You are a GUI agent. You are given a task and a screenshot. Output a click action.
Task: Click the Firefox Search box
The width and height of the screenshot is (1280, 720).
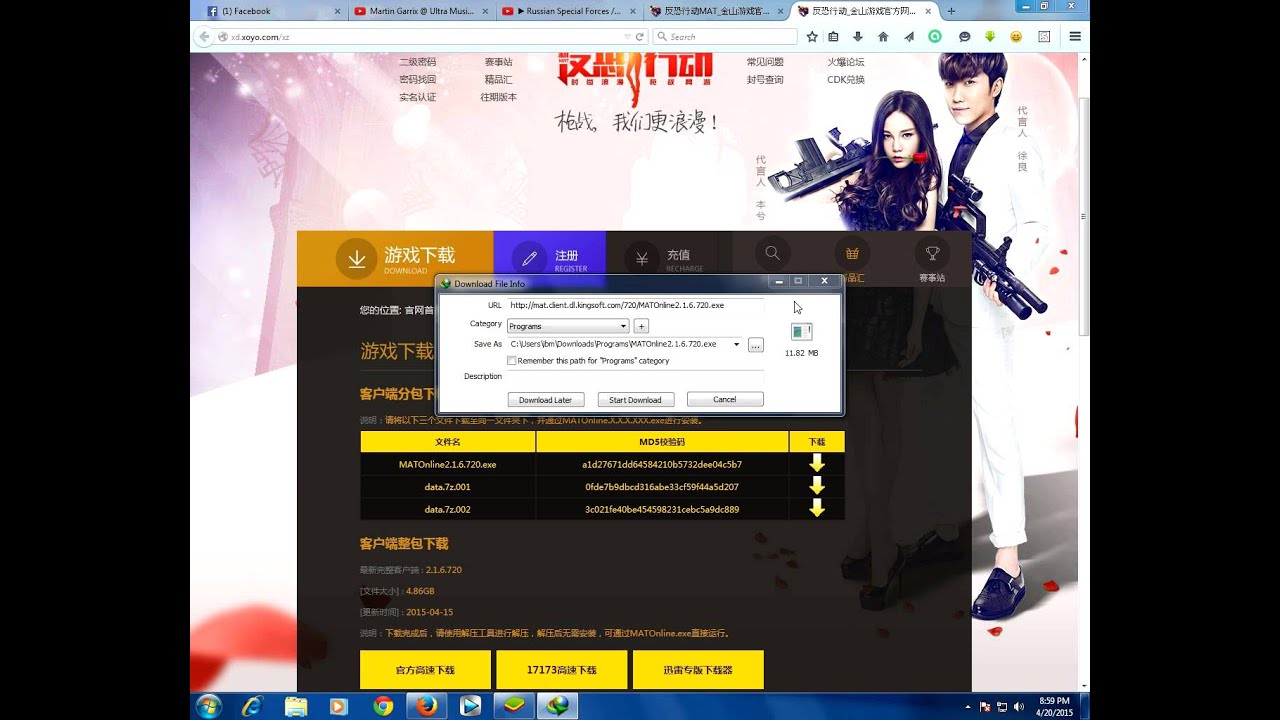tap(725, 37)
